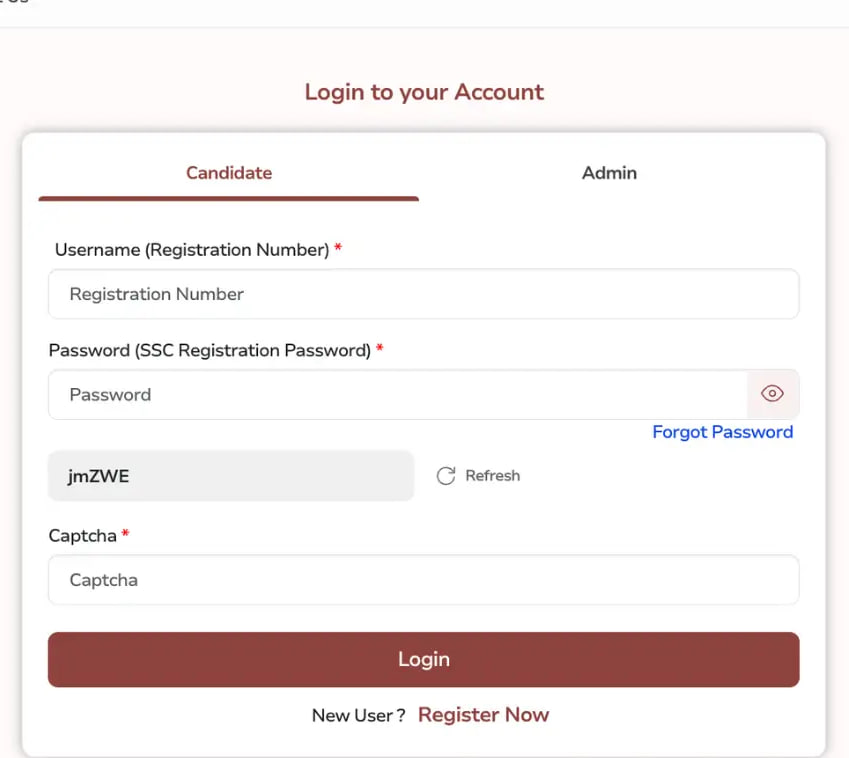The height and width of the screenshot is (758, 849).
Task: Click the red asterisk beside Captcha label
Action: [126, 535]
